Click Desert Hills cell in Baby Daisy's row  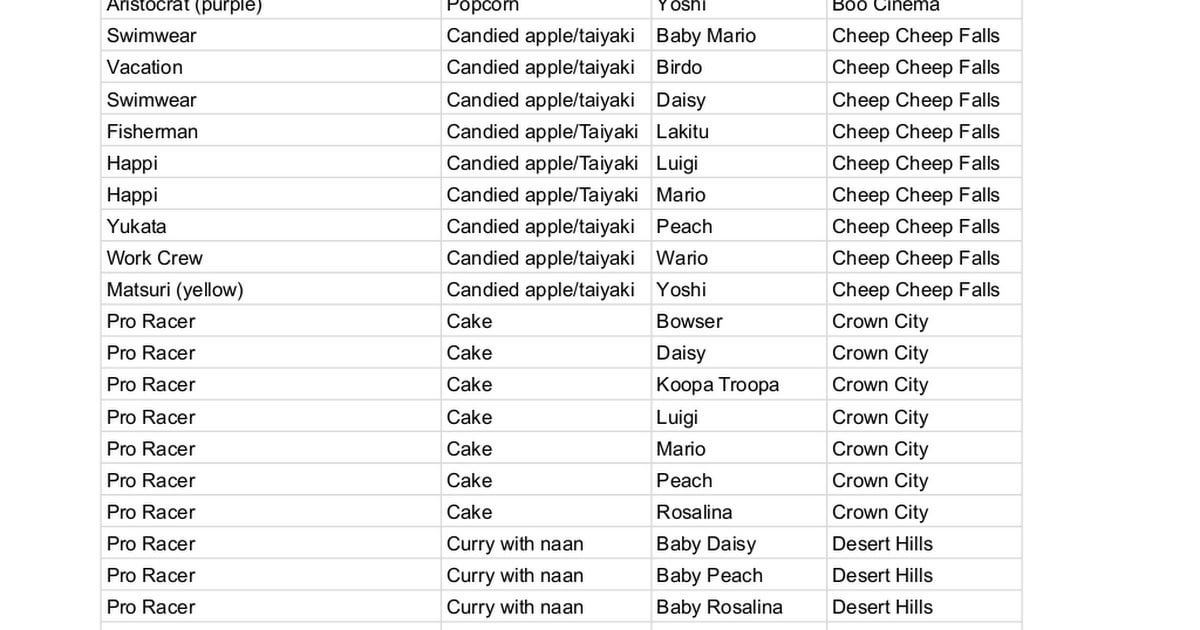click(x=882, y=544)
